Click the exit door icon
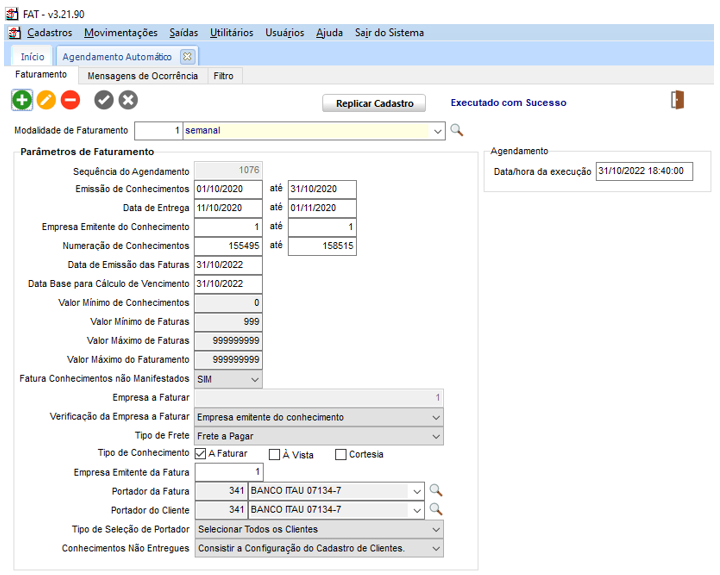The width and height of the screenshot is (720, 575). click(678, 100)
